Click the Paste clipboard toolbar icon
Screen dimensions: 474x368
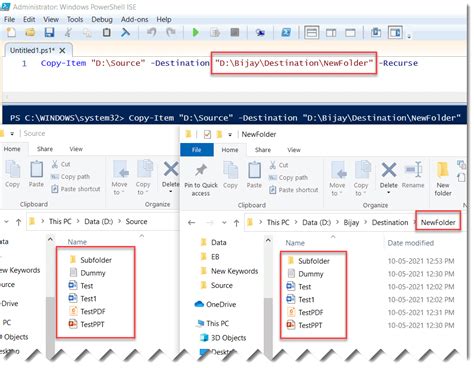point(107,32)
